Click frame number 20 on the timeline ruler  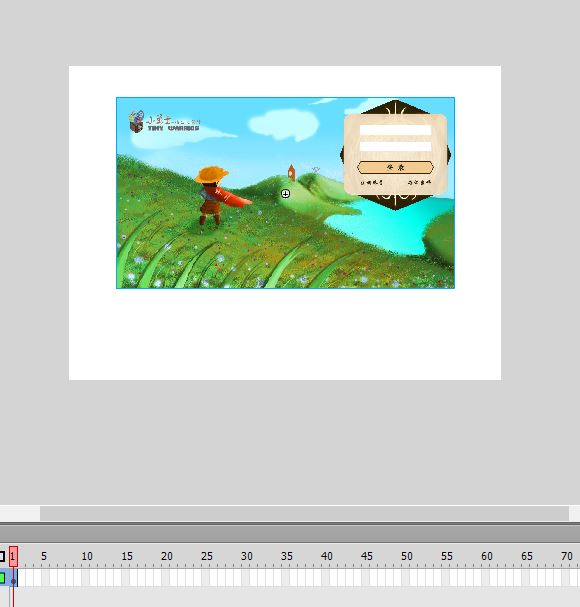coord(167,556)
